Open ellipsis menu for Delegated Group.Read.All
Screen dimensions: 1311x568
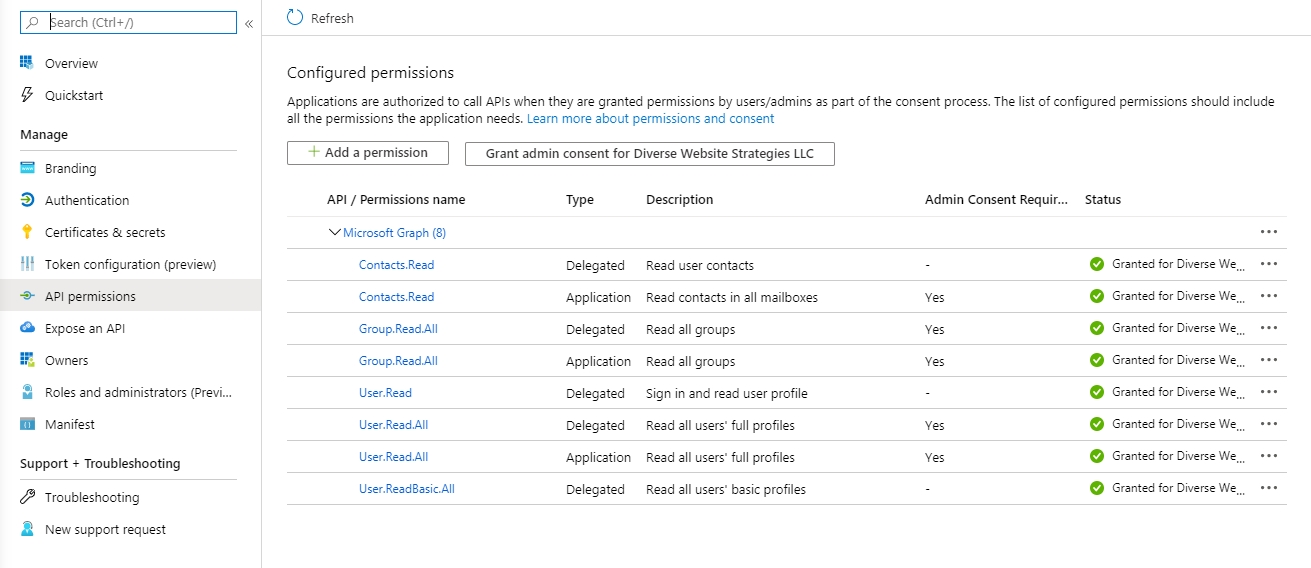click(x=1269, y=328)
